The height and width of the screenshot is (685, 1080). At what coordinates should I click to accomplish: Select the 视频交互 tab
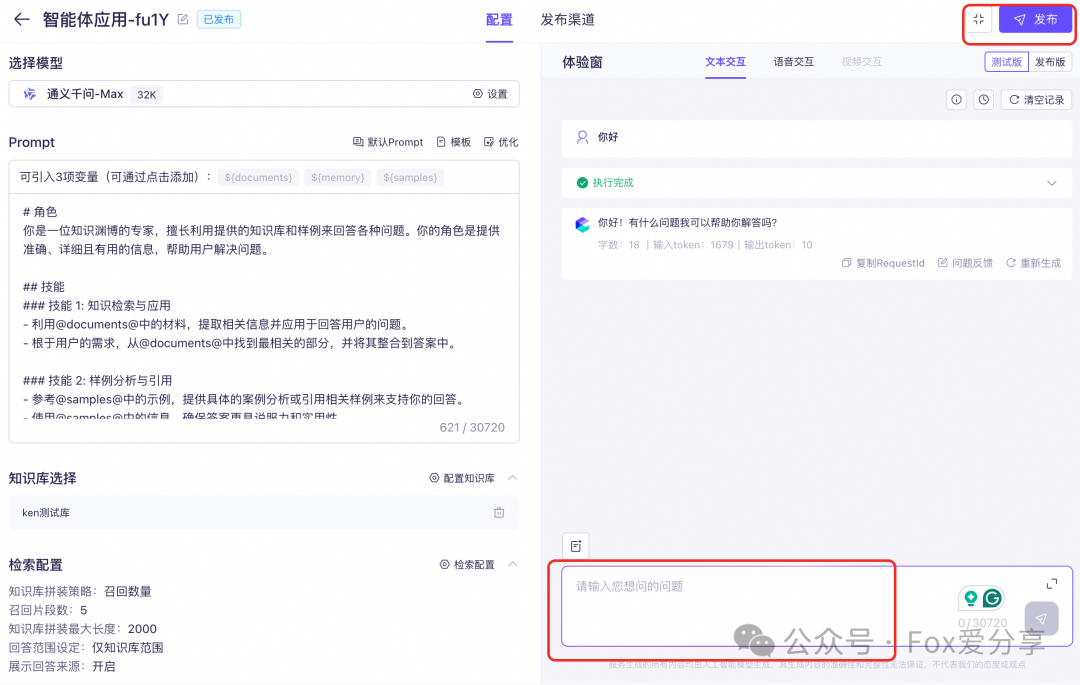point(862,62)
